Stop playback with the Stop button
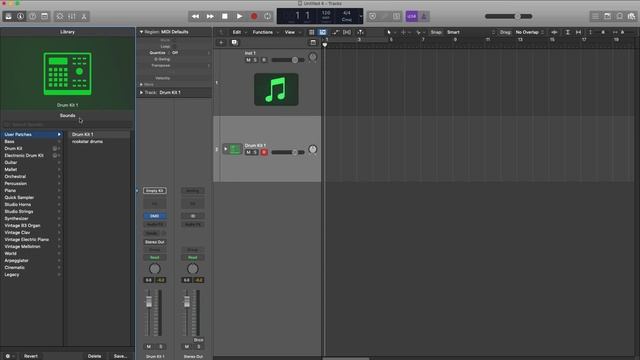This screenshot has width=640, height=360. [225, 16]
